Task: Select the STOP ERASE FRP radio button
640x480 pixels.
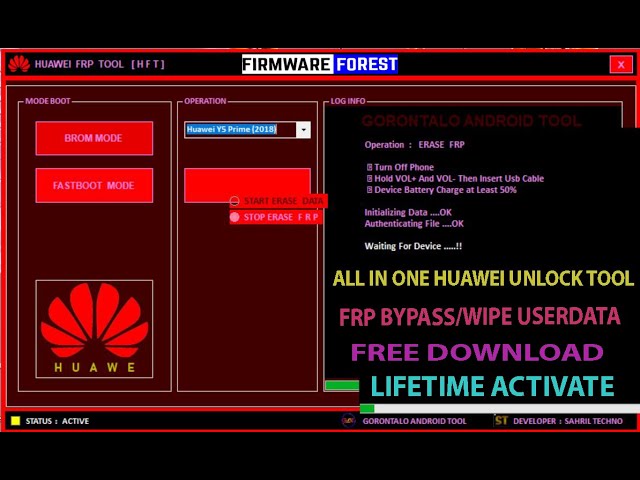Action: (235, 217)
